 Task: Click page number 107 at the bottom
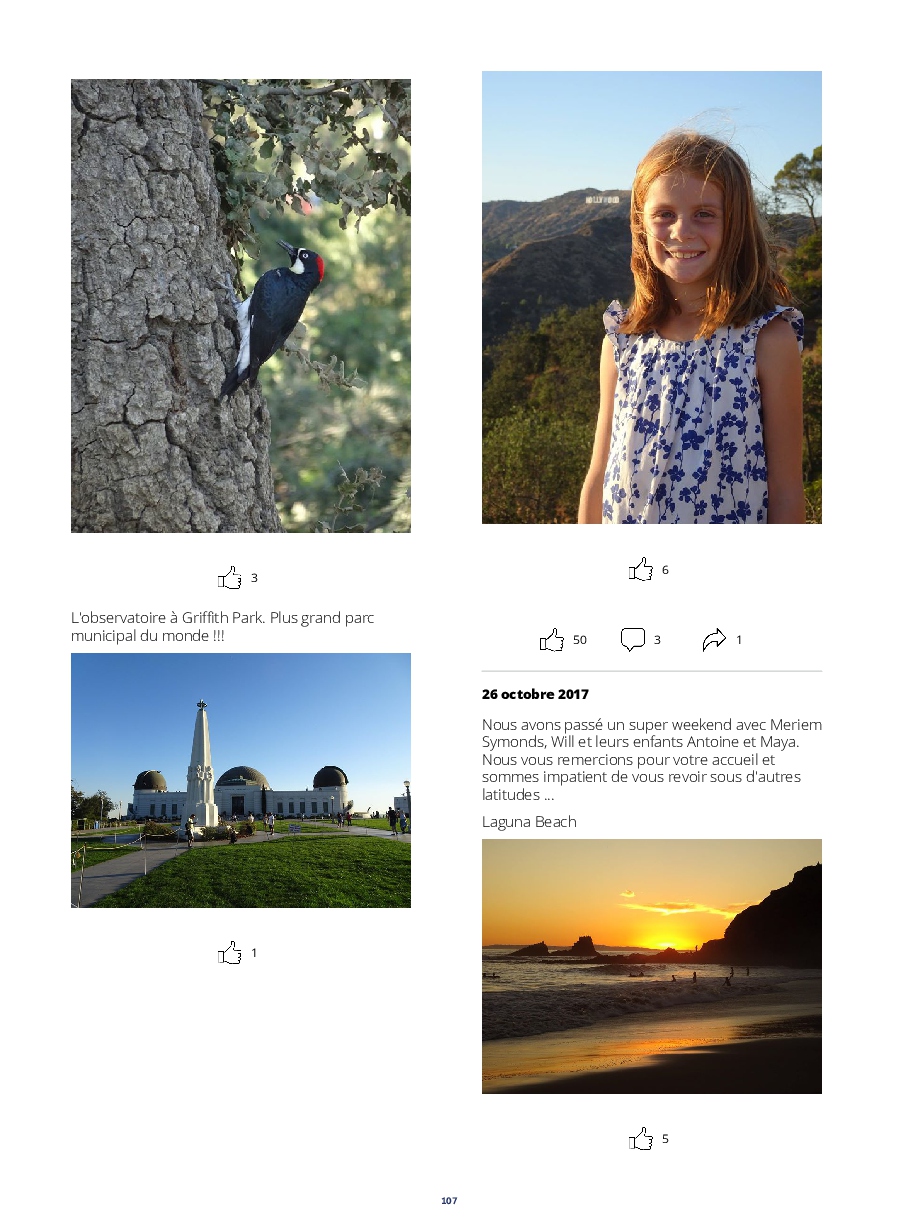449,1201
